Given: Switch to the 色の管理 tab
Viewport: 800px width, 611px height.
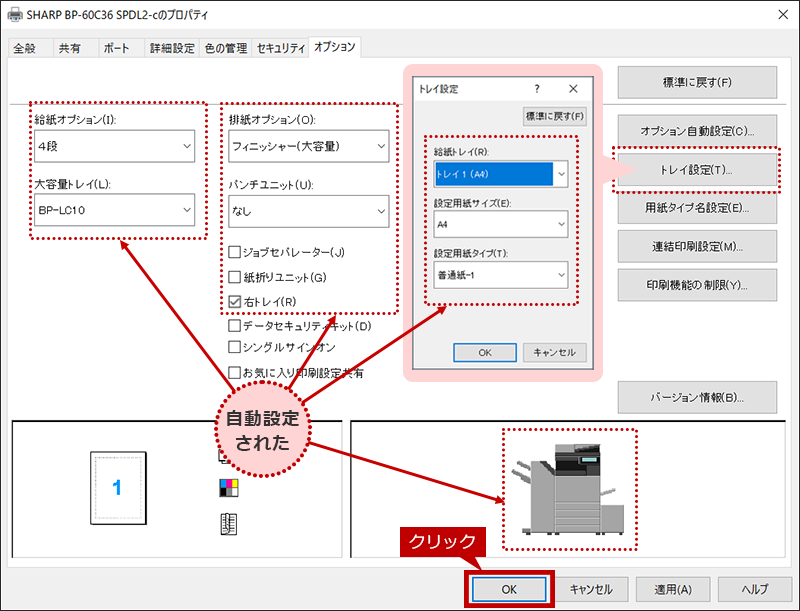Looking at the screenshot, I should (x=227, y=48).
